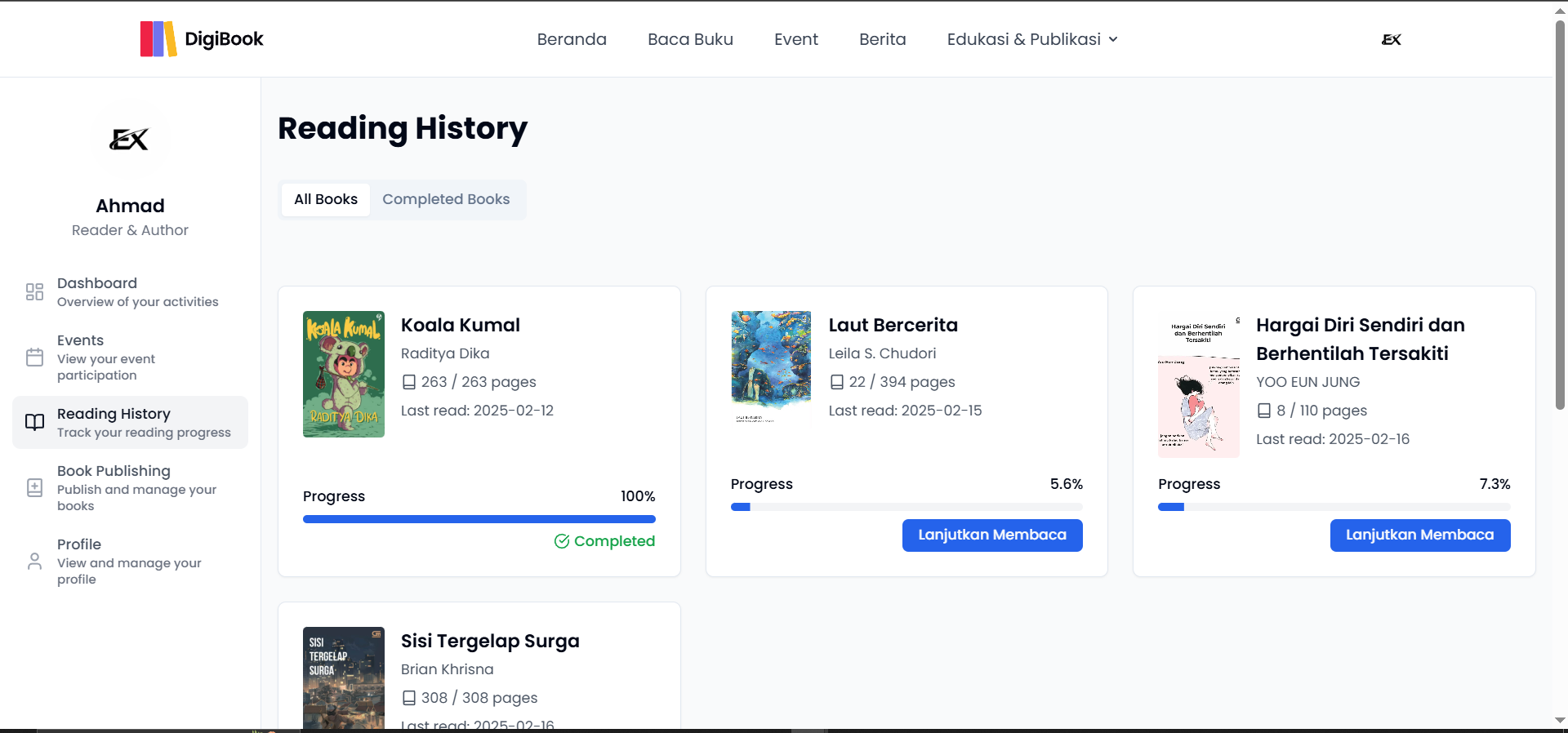The height and width of the screenshot is (733, 1568).
Task: Click the 22 / 394 pages text
Action: 902,382
